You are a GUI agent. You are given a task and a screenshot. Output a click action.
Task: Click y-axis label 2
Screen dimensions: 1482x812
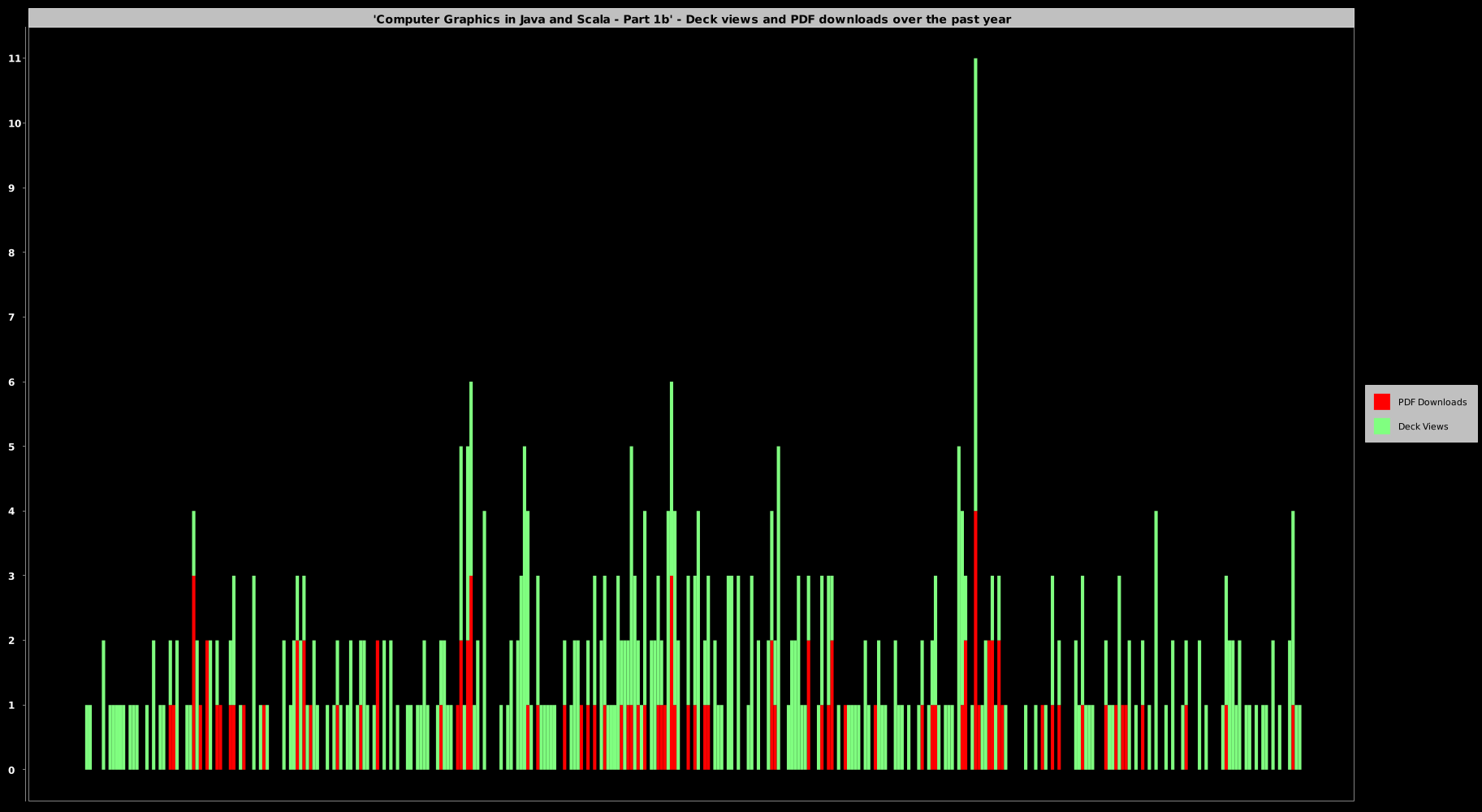pos(11,641)
